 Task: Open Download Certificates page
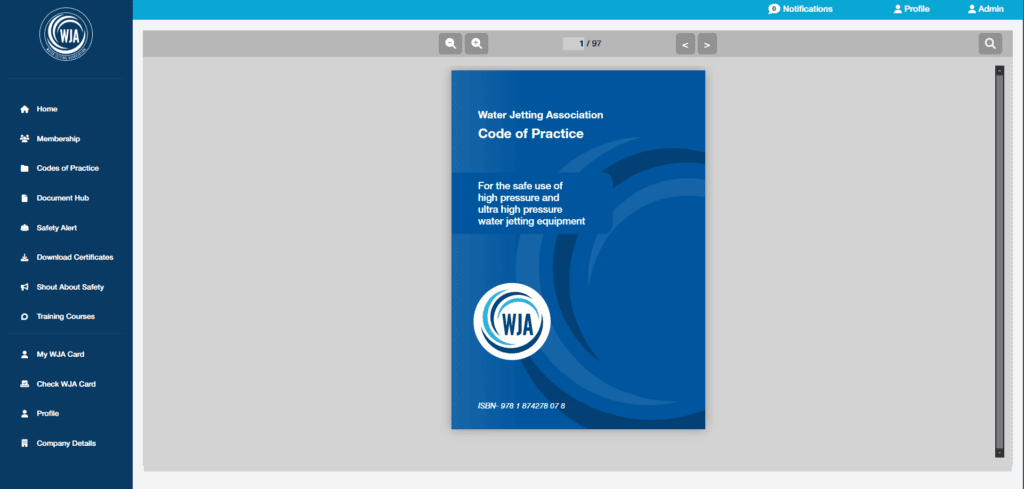click(x=74, y=257)
